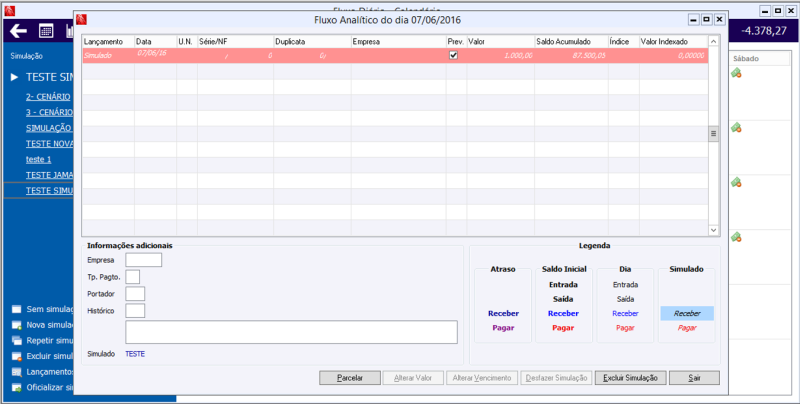Click the Data column header
The image size is (800, 404).
pos(156,41)
